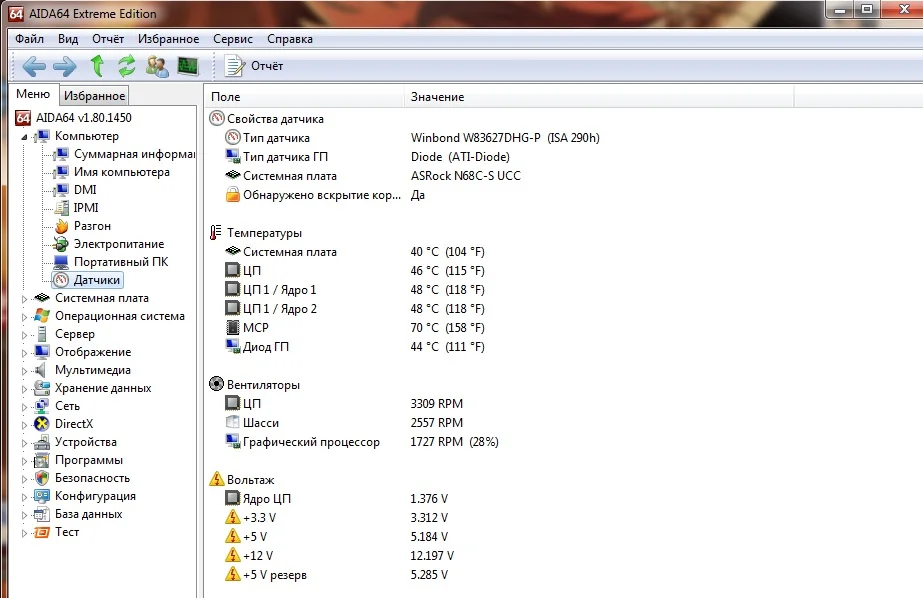The height and width of the screenshot is (598, 923).
Task: Expand the DirectX tree node
Action: (x=24, y=425)
